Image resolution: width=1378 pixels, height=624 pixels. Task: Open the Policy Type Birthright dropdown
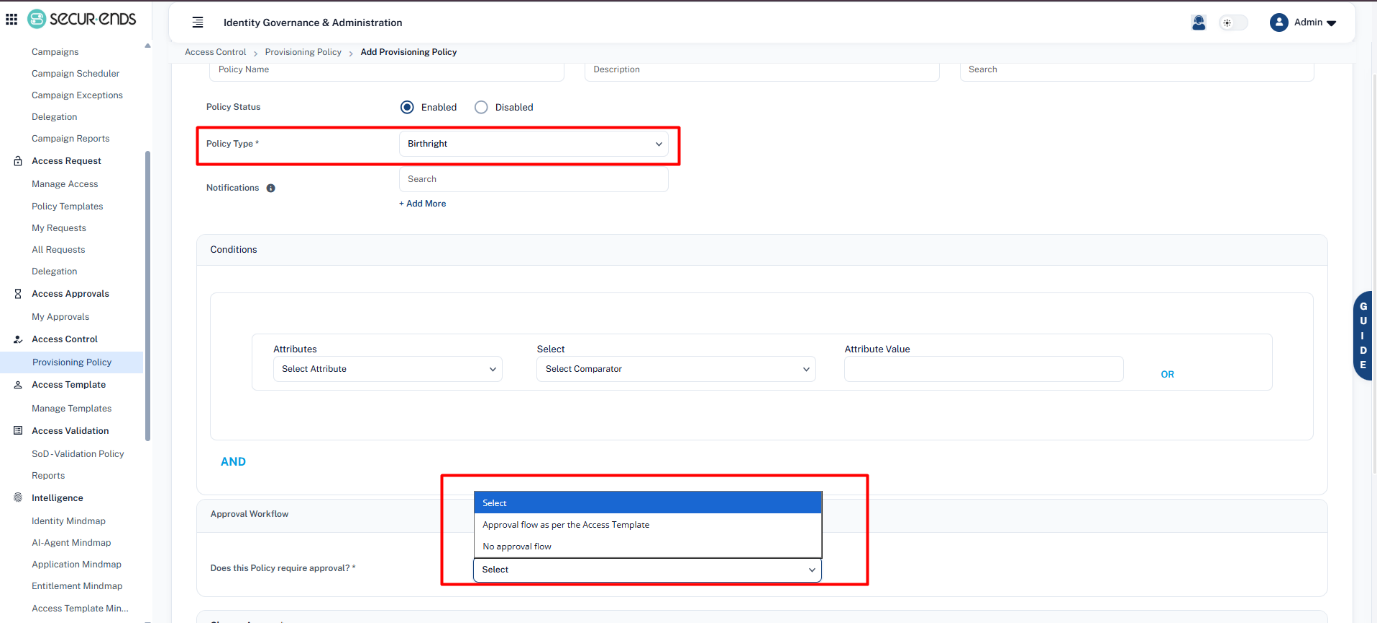pos(534,144)
